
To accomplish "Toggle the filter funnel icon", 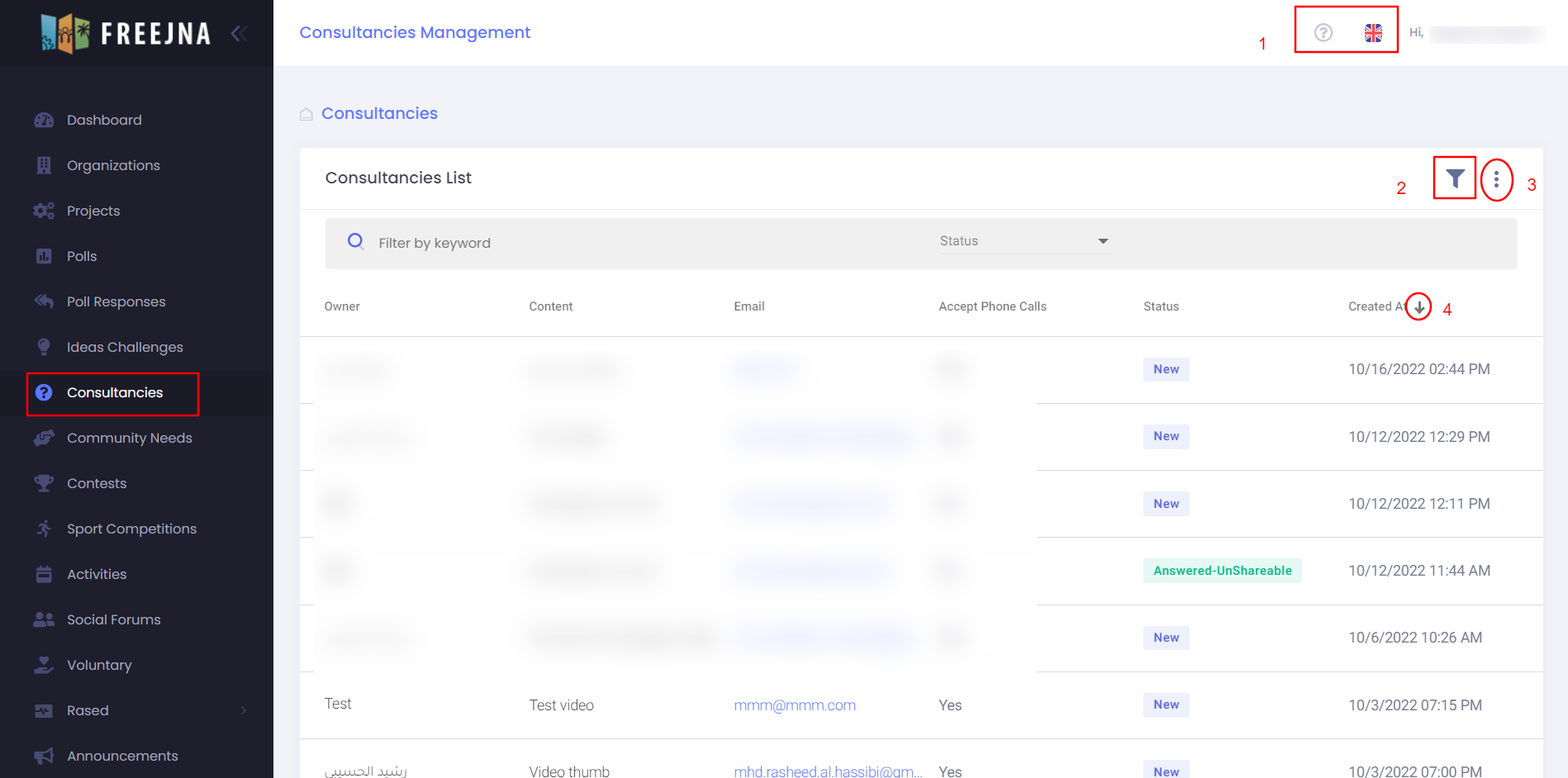I will point(1455,178).
